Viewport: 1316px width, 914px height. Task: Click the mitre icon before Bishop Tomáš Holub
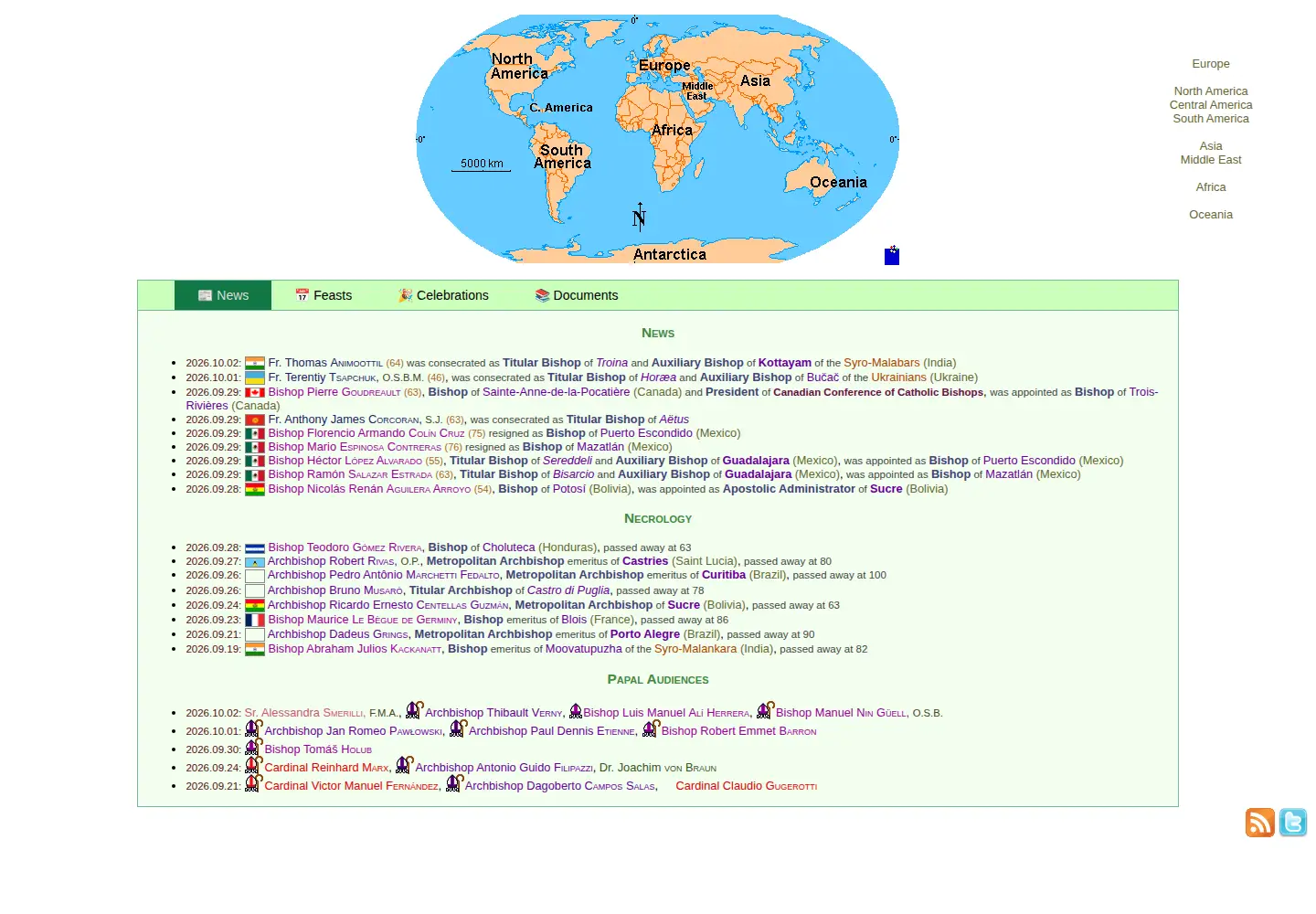(x=253, y=747)
